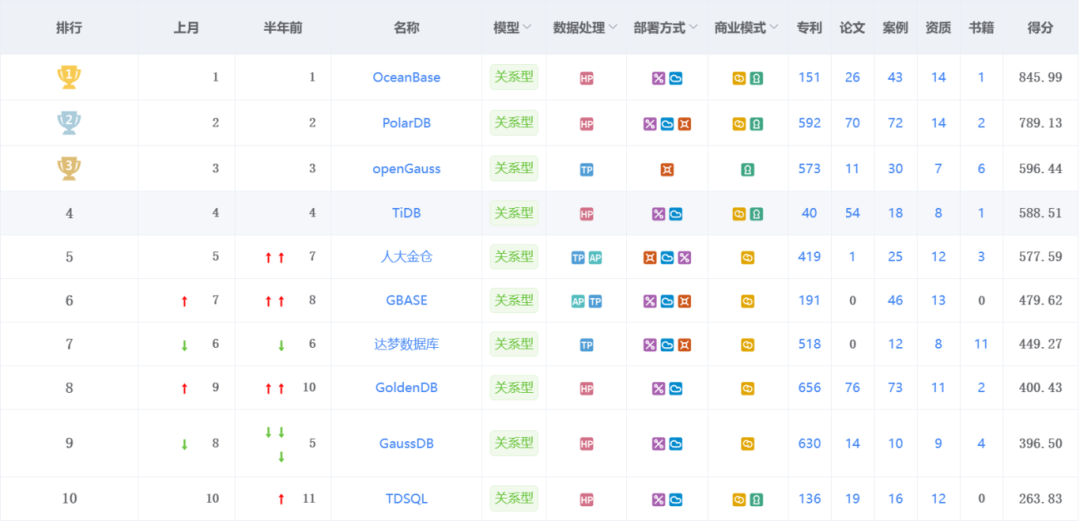Viewport: 1080px width, 521px height.
Task: Click the 得分 column header
Action: tap(1040, 28)
